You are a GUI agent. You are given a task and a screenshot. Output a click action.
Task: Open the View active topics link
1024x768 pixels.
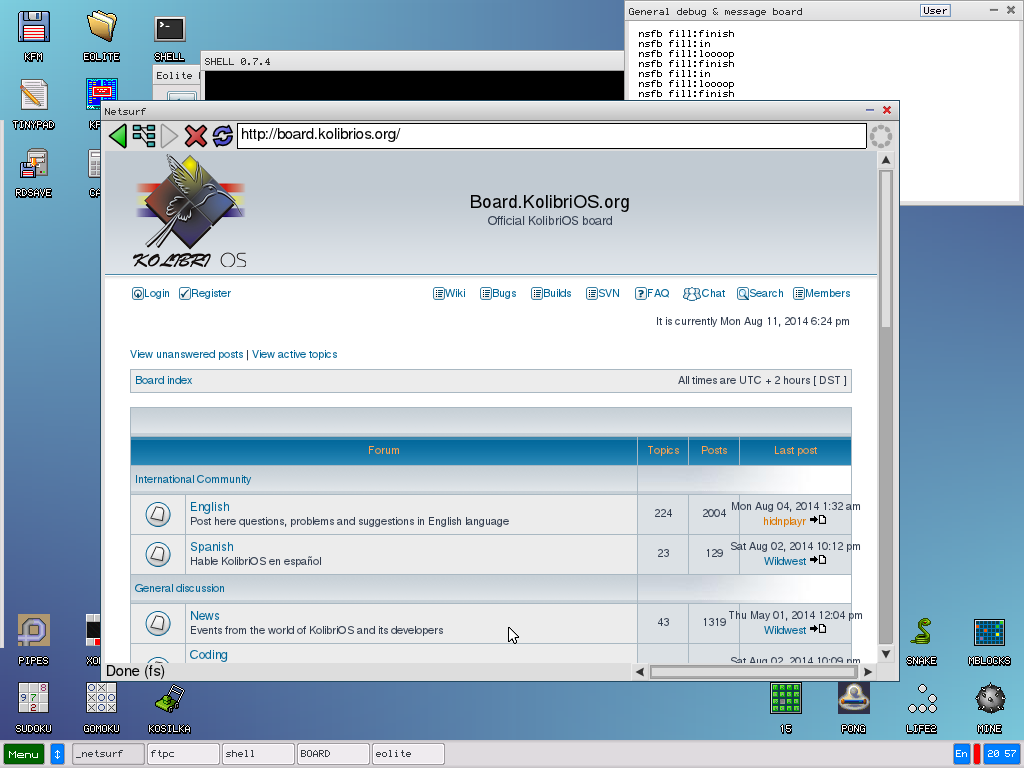click(x=295, y=354)
